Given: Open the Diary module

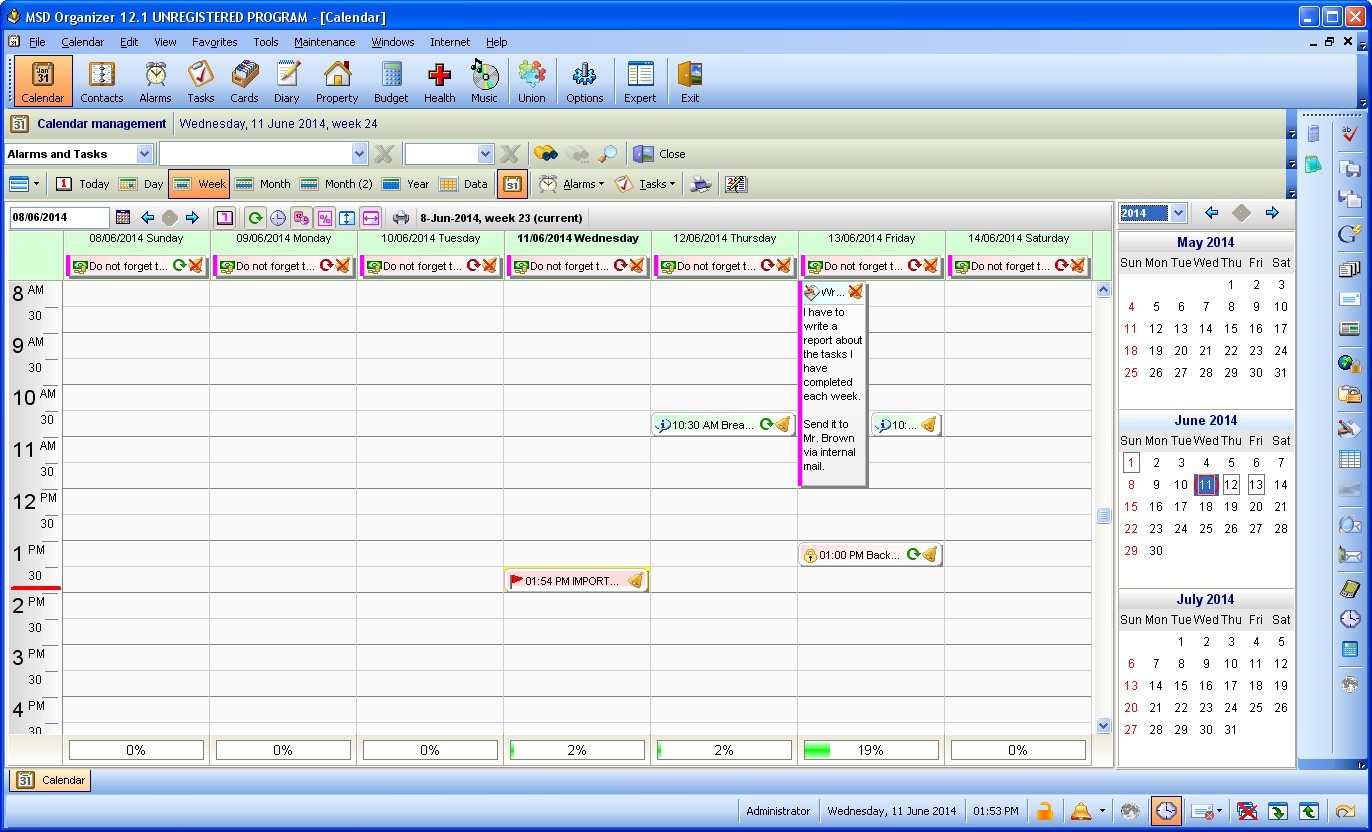Looking at the screenshot, I should [x=287, y=81].
